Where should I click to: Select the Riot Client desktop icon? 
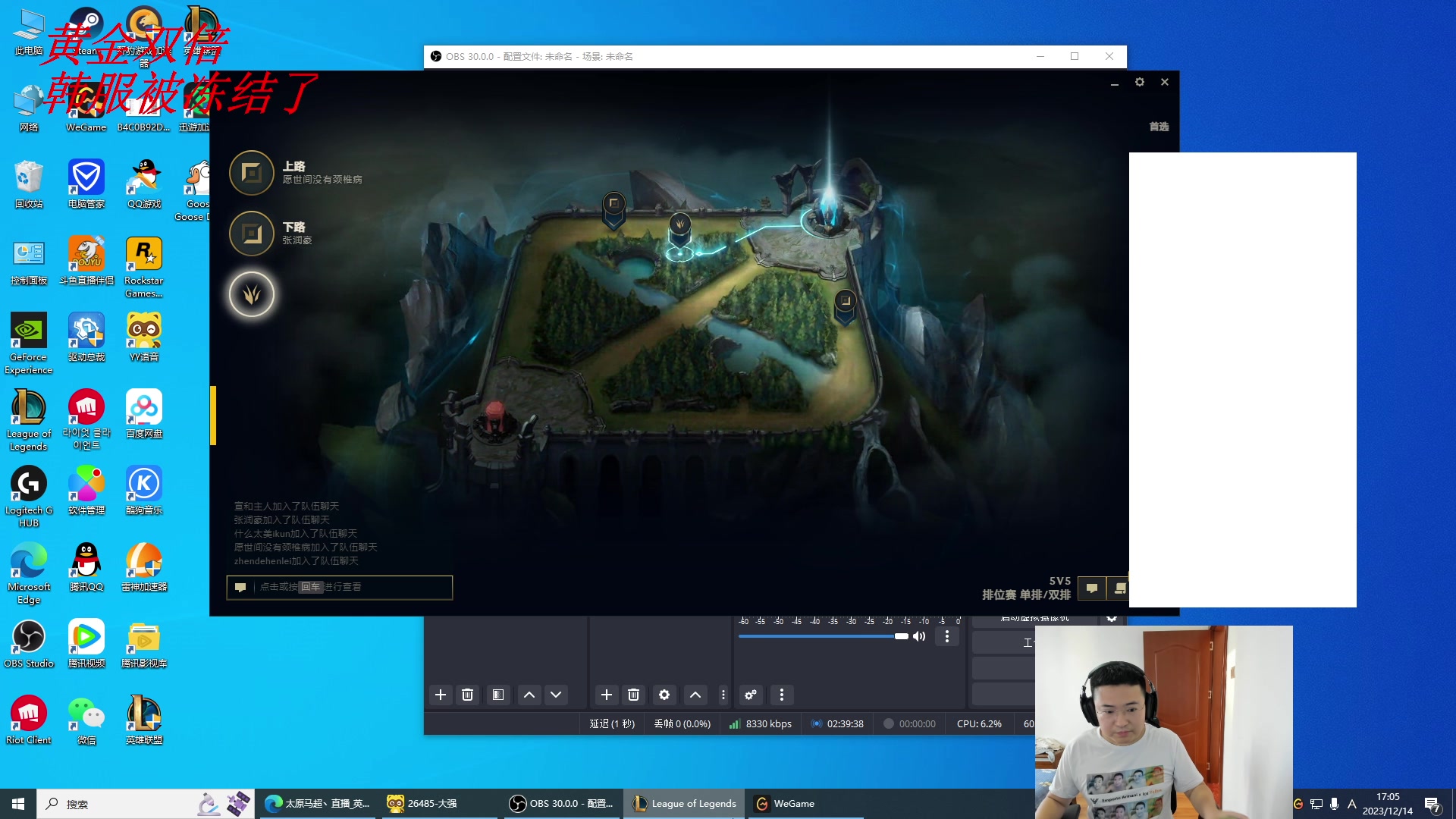click(29, 720)
